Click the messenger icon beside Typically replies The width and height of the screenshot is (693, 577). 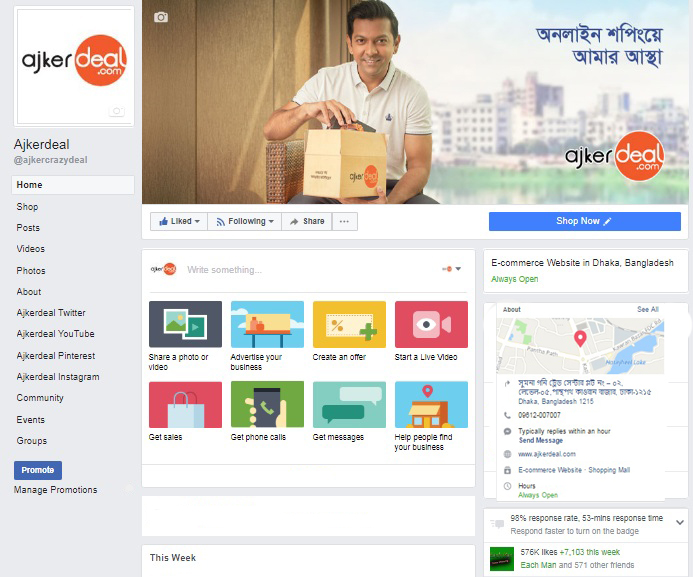507,431
